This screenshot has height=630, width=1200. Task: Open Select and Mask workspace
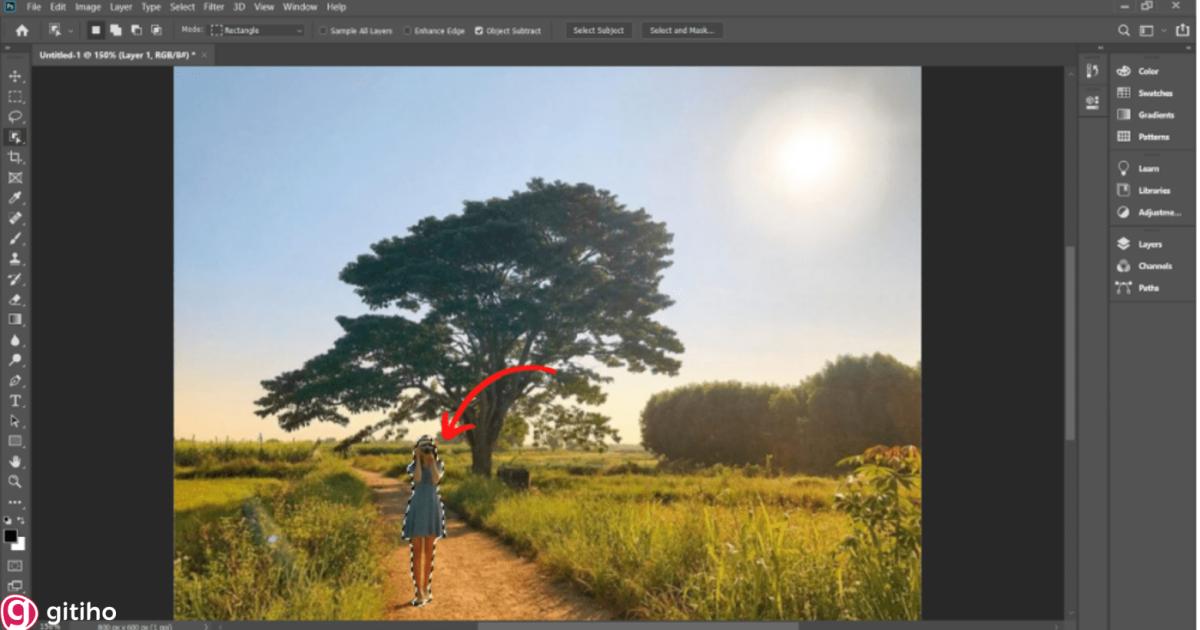click(681, 30)
